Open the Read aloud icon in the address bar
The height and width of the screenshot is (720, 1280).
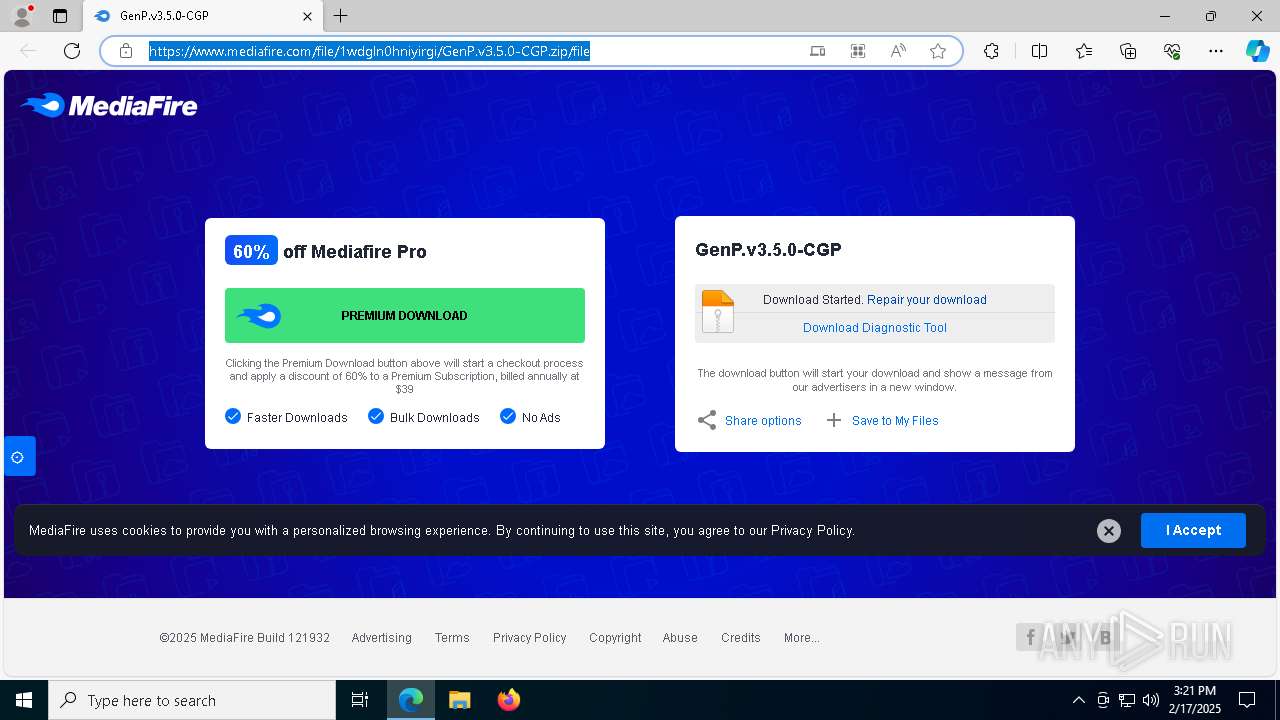(x=898, y=51)
